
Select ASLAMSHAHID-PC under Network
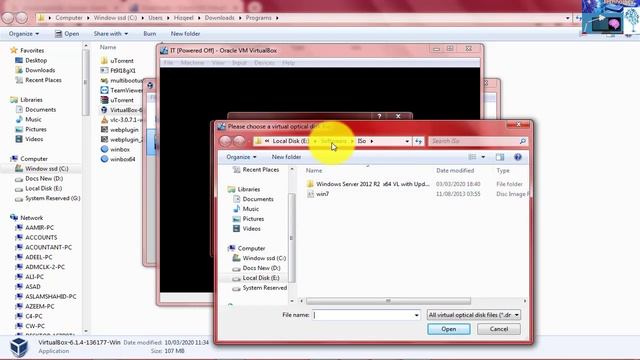pyautogui.click(x=45, y=296)
